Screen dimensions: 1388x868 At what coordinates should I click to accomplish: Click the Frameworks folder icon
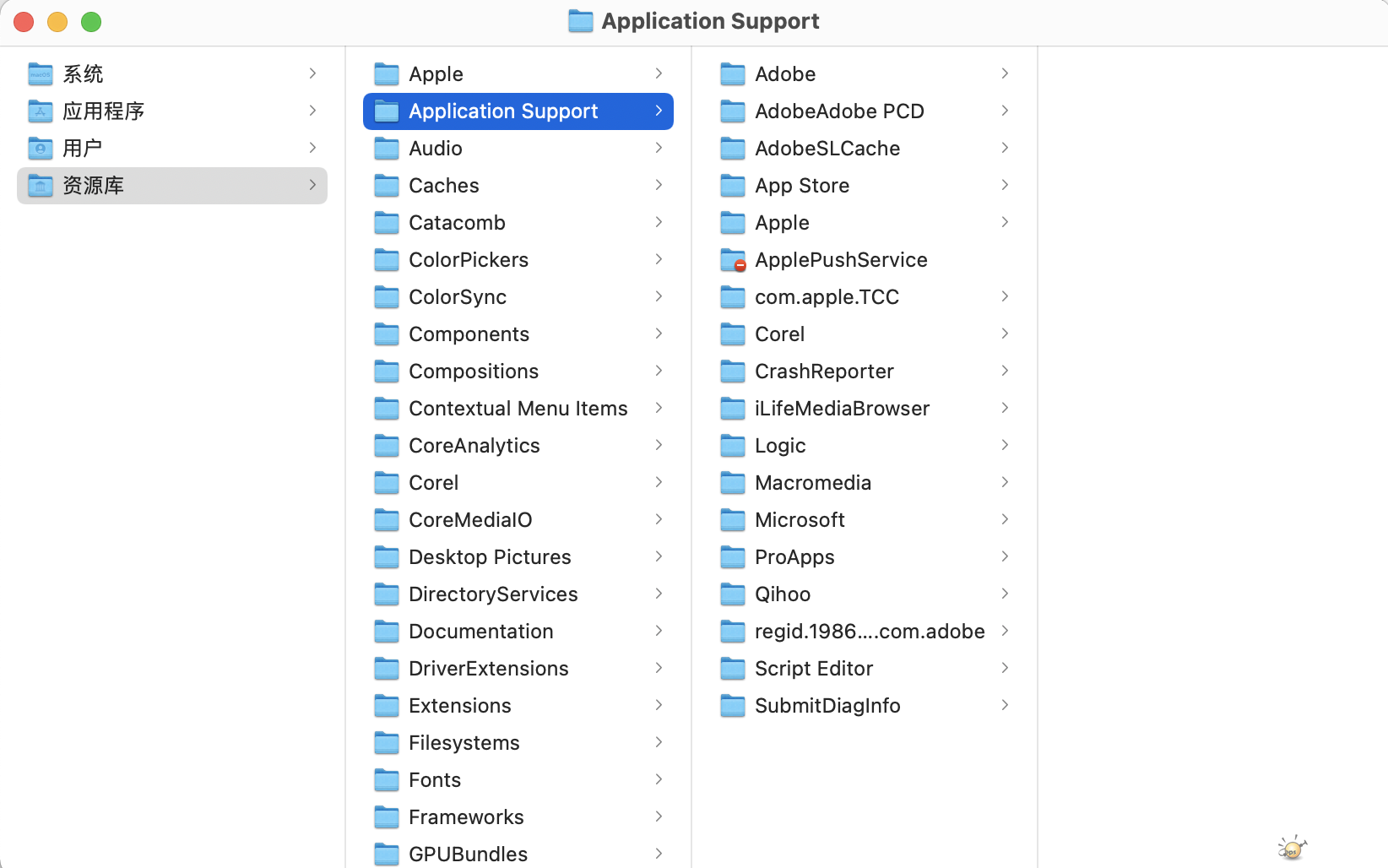(x=387, y=817)
